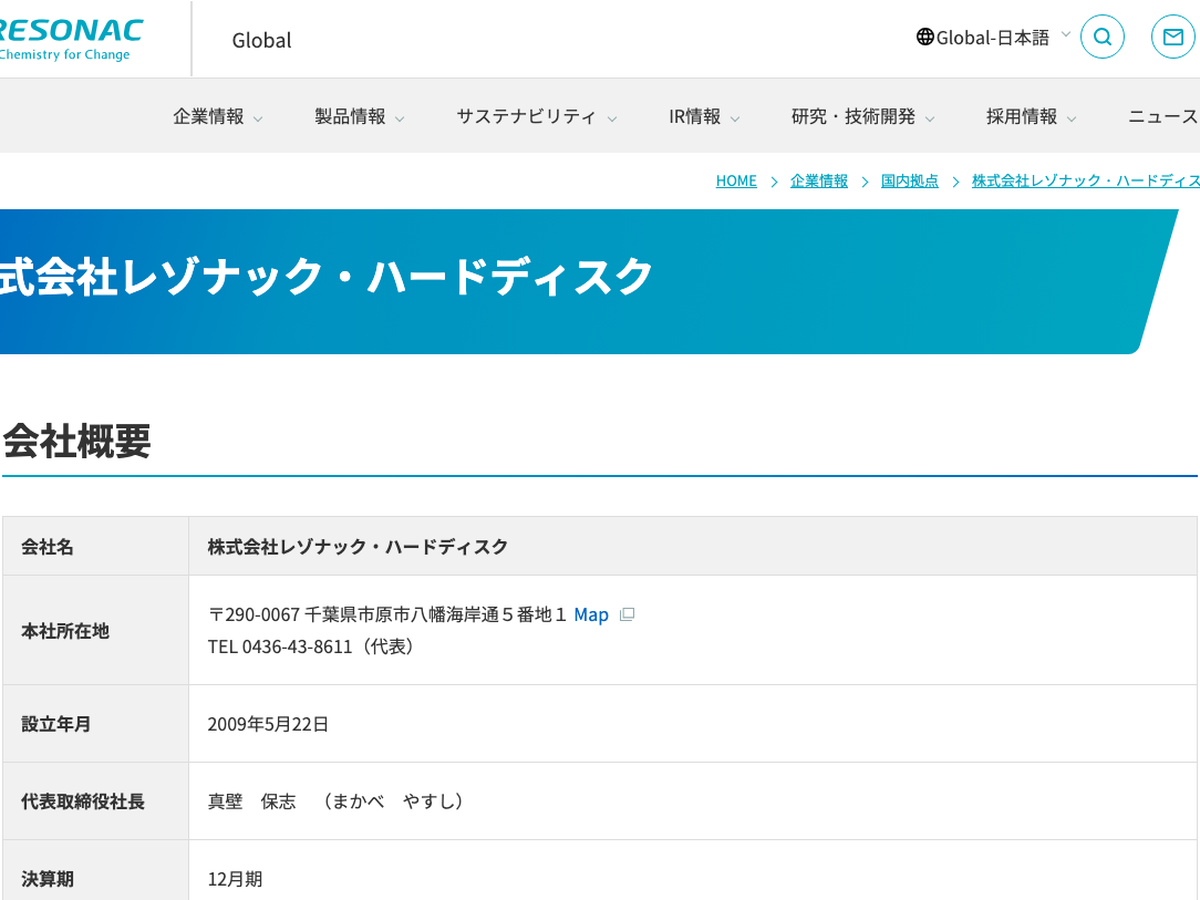
Task: Open the mail contact icon
Action: pos(1172,37)
